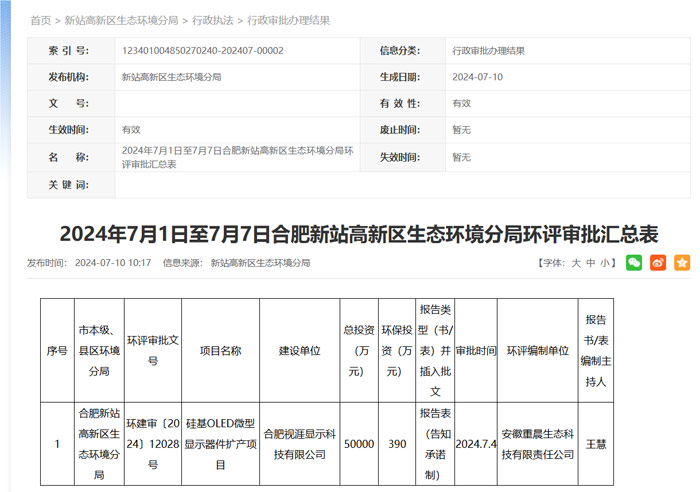
Task: Open the 首页 breadcrumb link
Action: click(41, 20)
